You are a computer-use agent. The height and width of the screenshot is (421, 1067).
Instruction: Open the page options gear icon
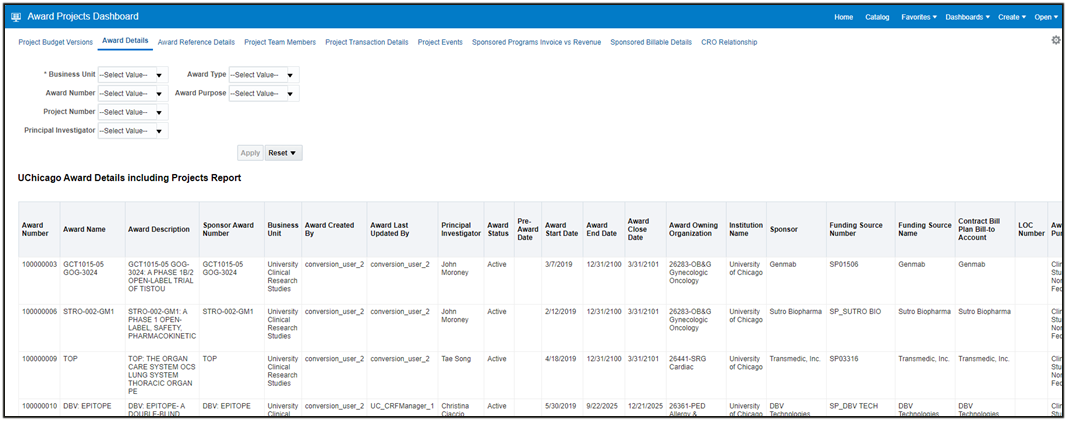[1056, 40]
